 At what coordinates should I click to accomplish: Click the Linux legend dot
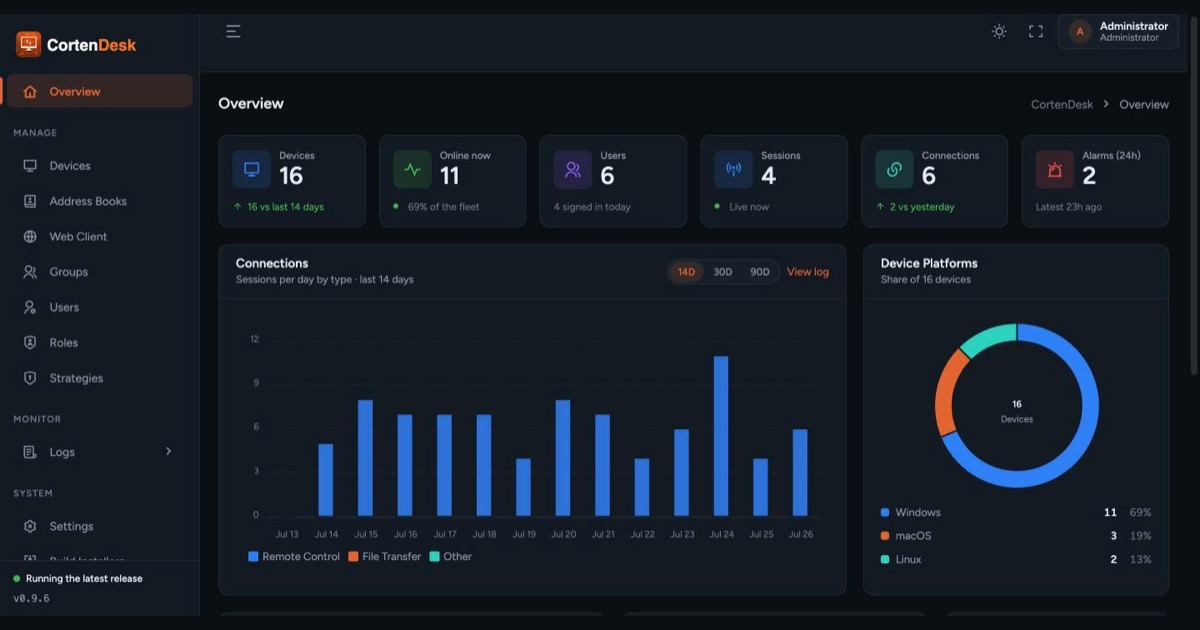coord(885,560)
